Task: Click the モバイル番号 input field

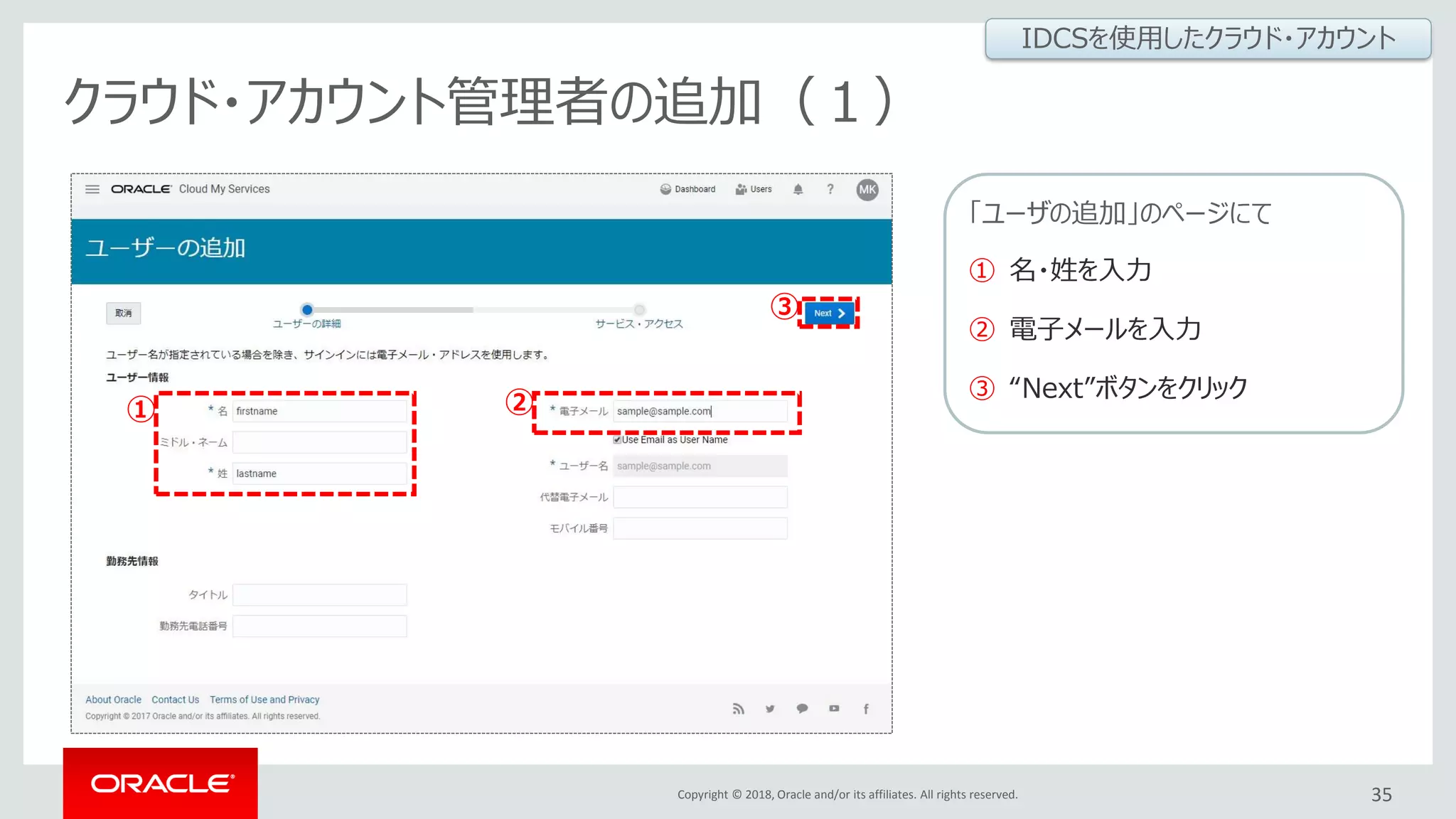Action: pyautogui.click(x=700, y=529)
